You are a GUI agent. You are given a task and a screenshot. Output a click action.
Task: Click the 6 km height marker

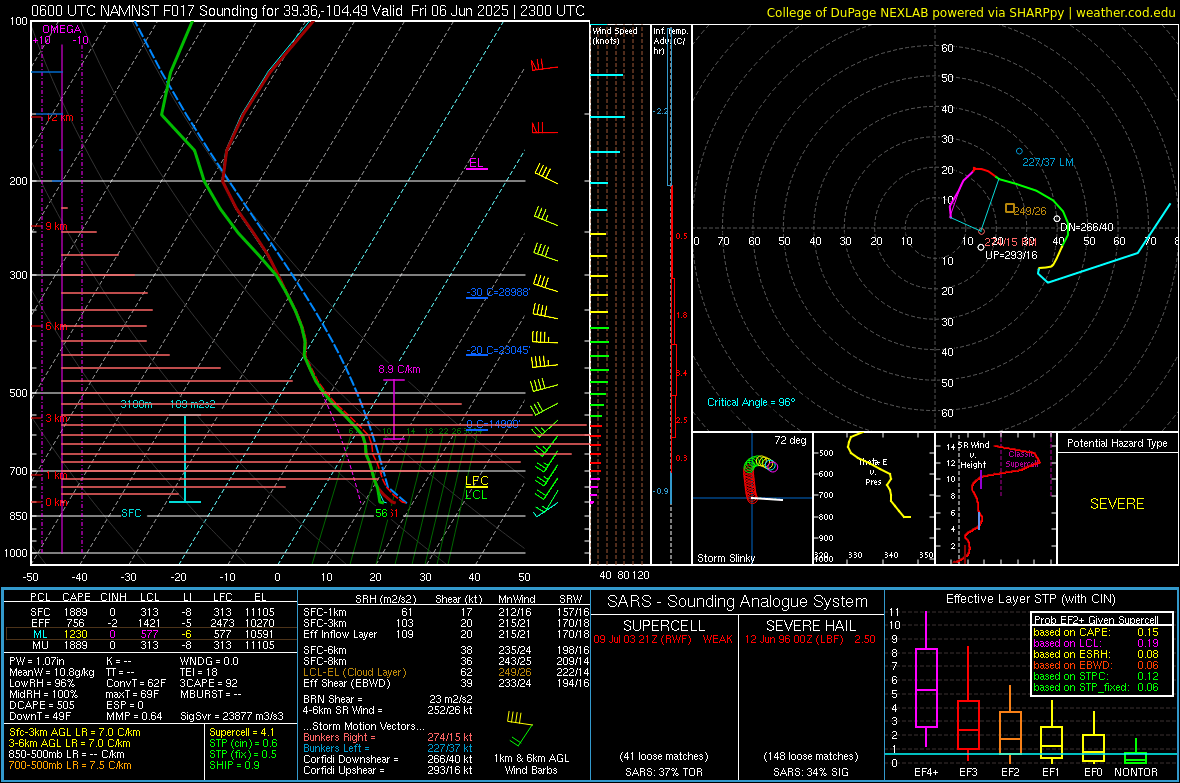point(54,326)
